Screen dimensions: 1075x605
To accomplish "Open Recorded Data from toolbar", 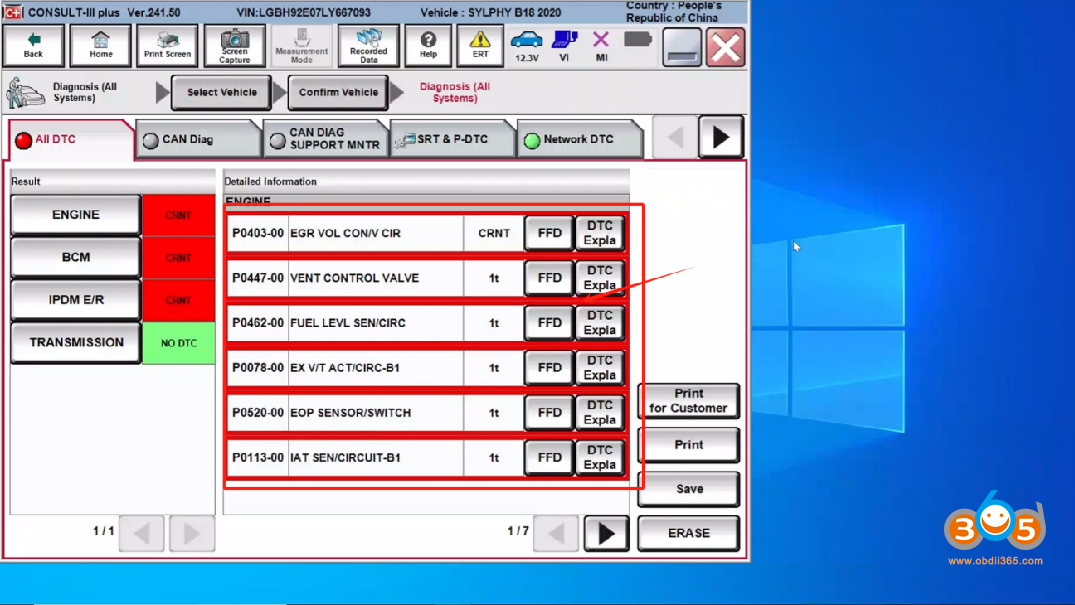I will coord(368,45).
